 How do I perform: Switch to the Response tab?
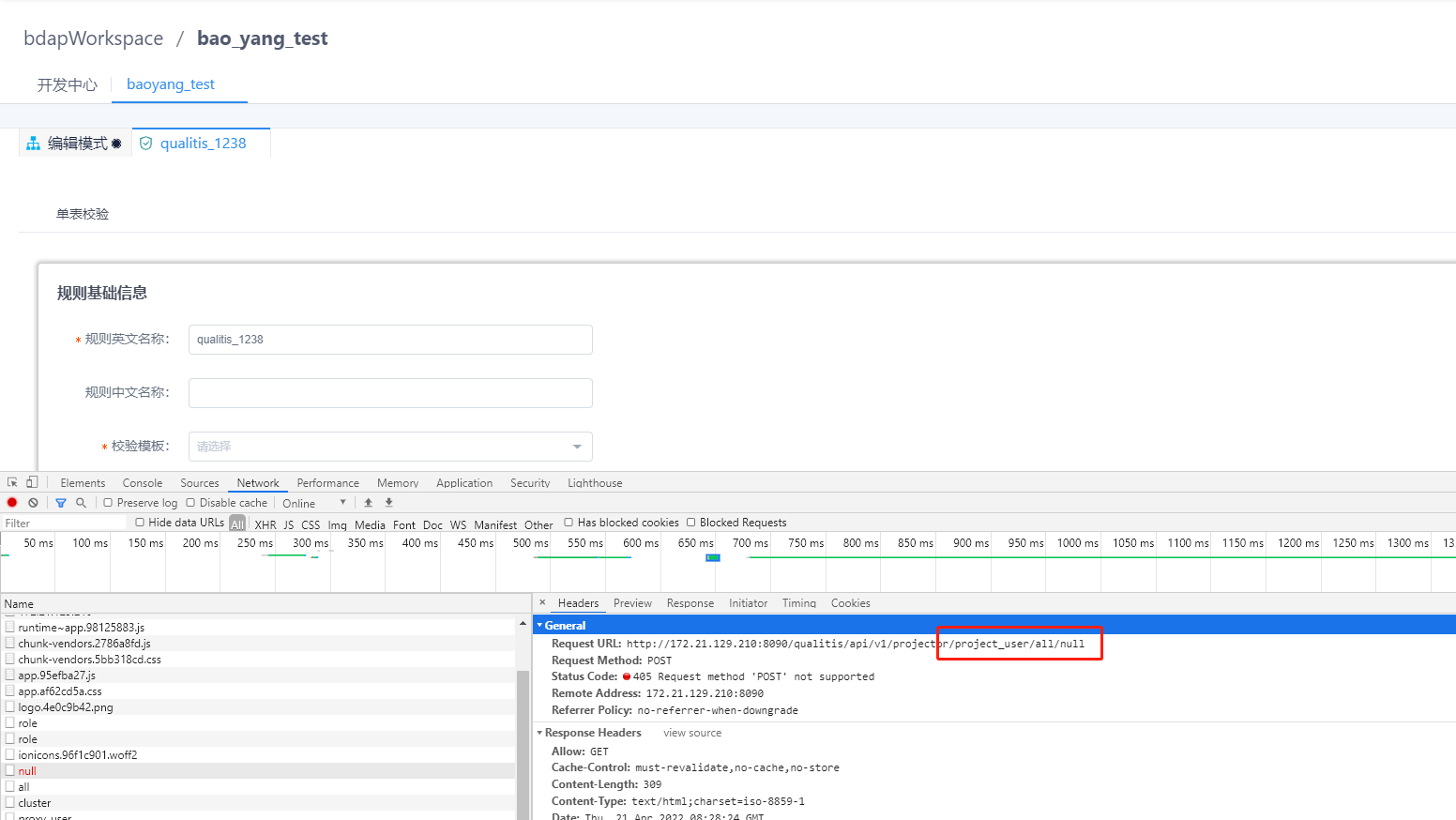pyautogui.click(x=690, y=603)
